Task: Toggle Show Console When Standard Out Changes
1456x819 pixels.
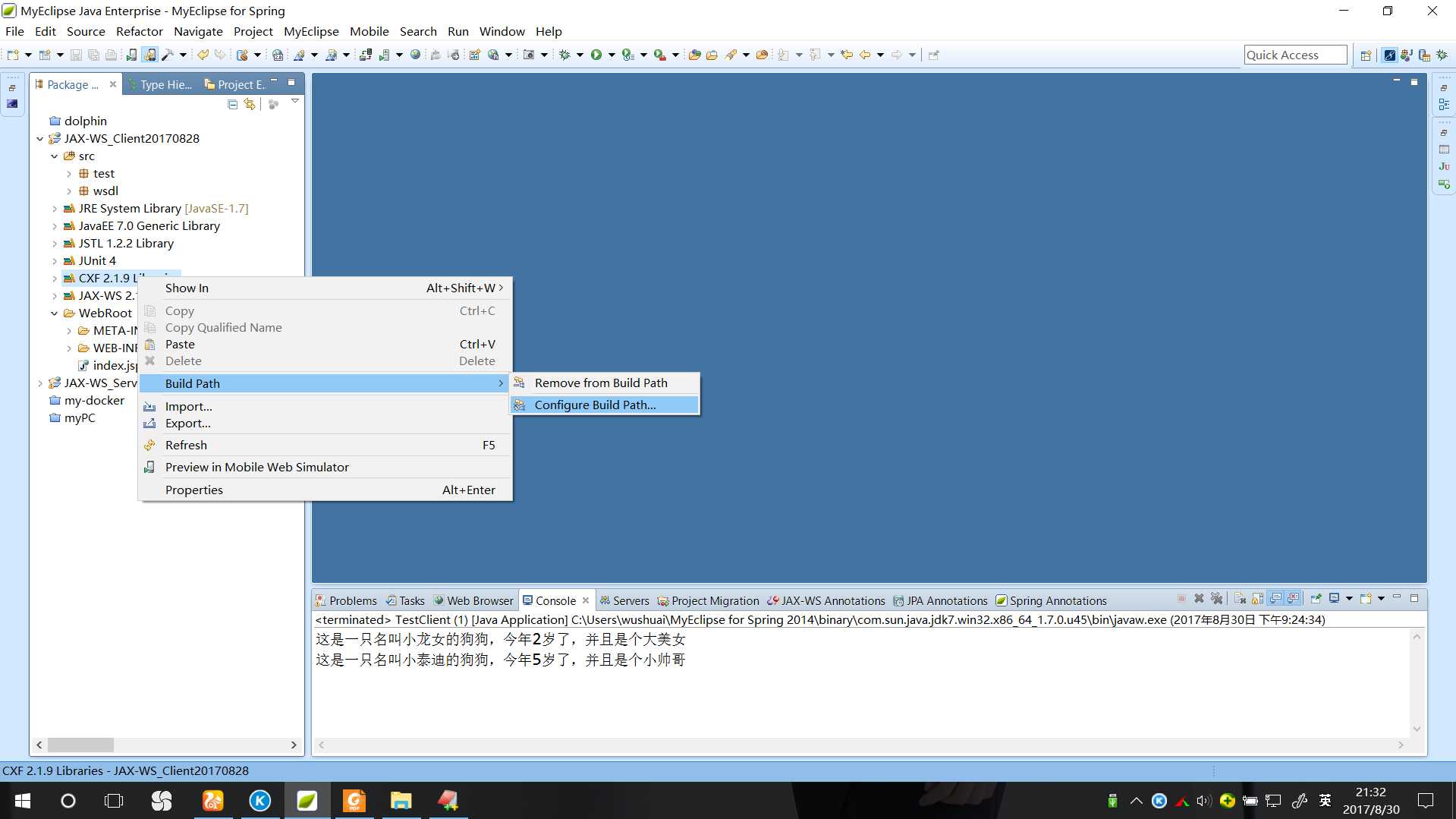Action: (1275, 599)
